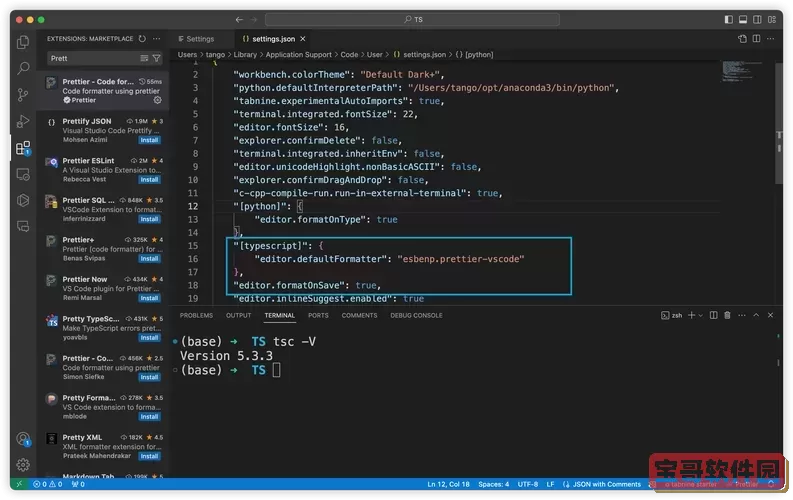The width and height of the screenshot is (793, 500).
Task: Close the terminal panel
Action: pos(770,315)
